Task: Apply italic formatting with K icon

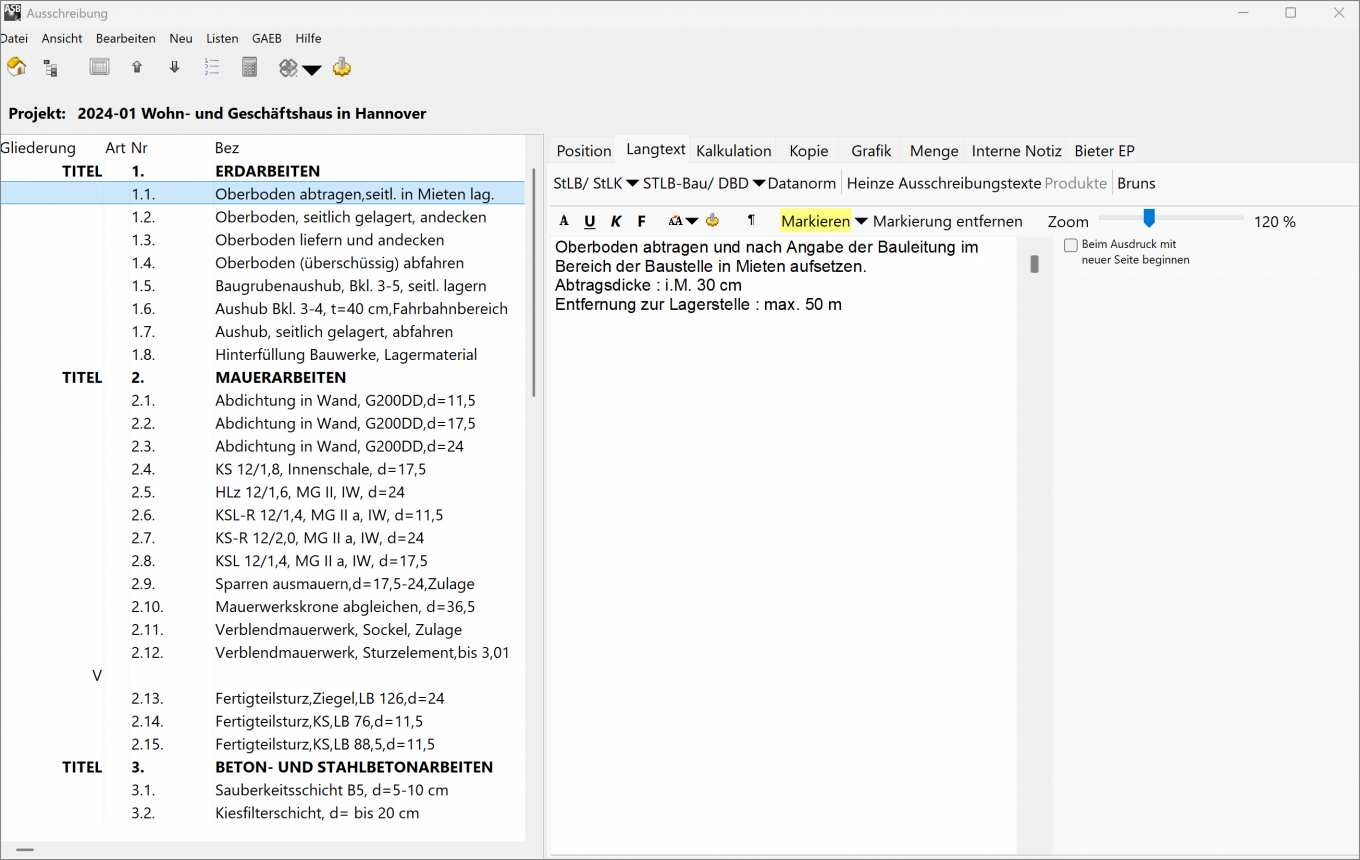Action: (616, 221)
